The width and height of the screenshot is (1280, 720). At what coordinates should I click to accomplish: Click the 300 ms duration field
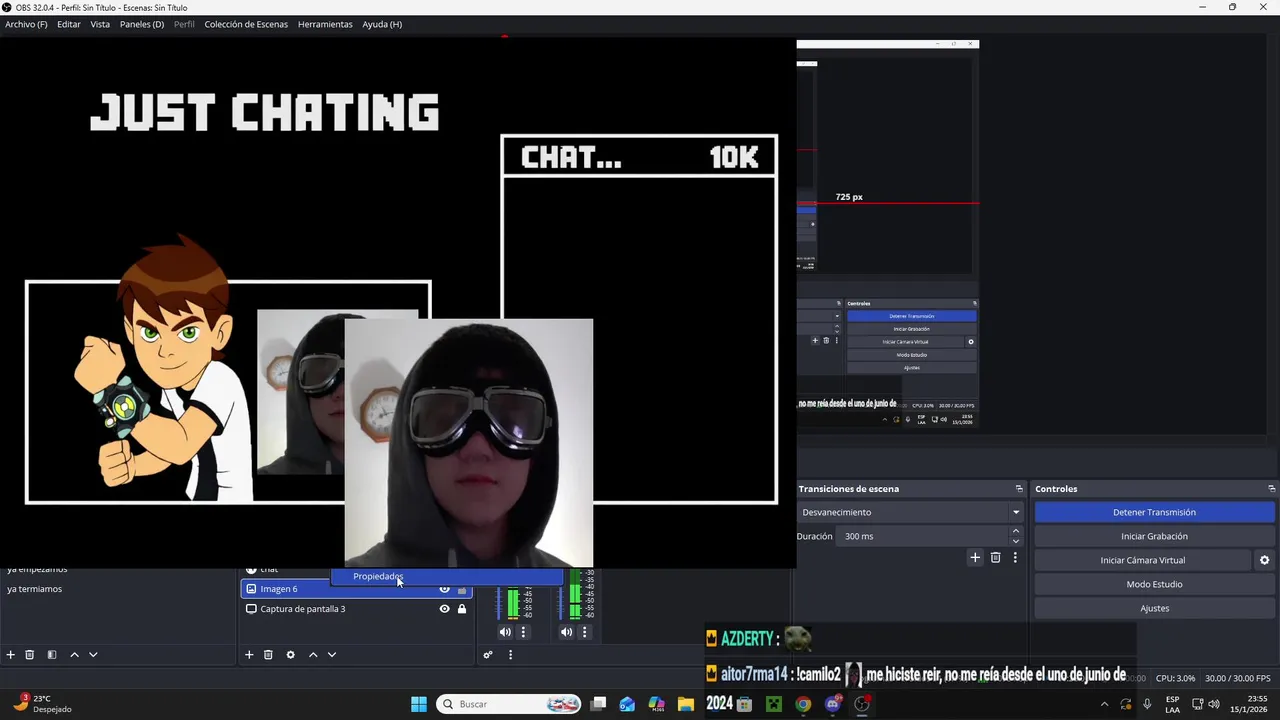924,536
